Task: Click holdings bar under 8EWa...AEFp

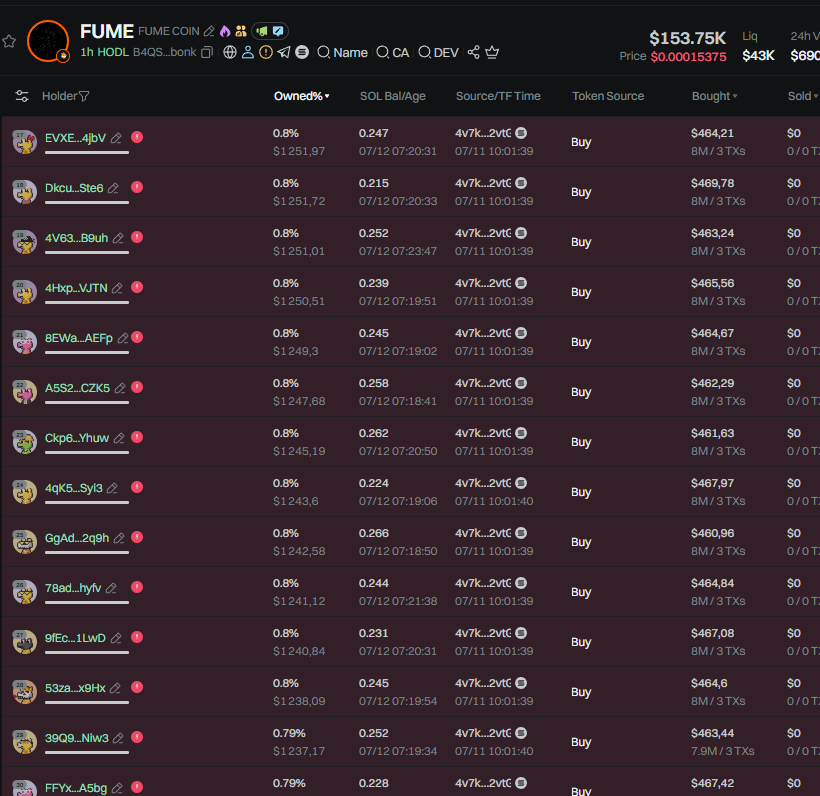Action: click(x=87, y=352)
